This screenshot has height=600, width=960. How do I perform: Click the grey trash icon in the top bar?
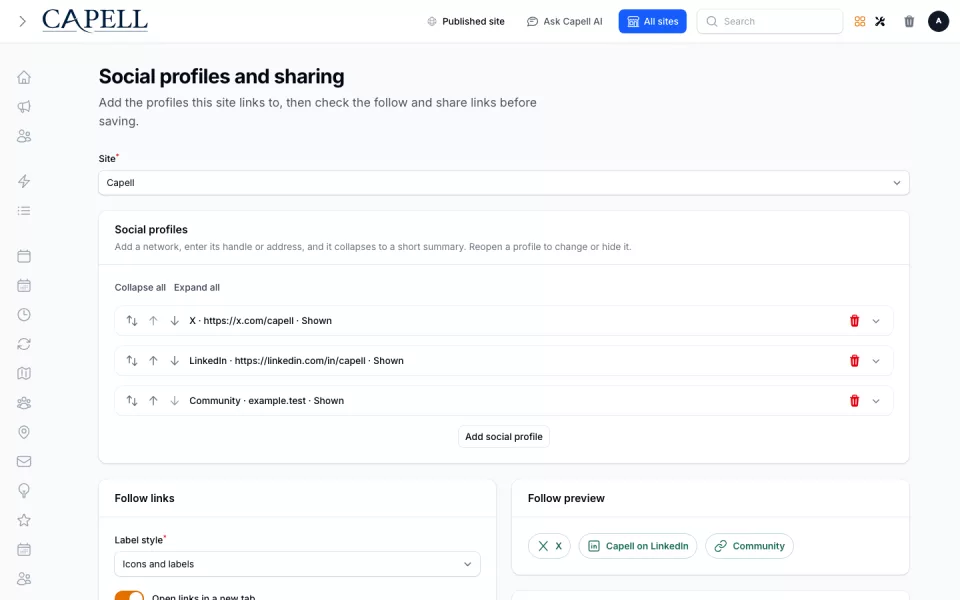[x=909, y=21]
